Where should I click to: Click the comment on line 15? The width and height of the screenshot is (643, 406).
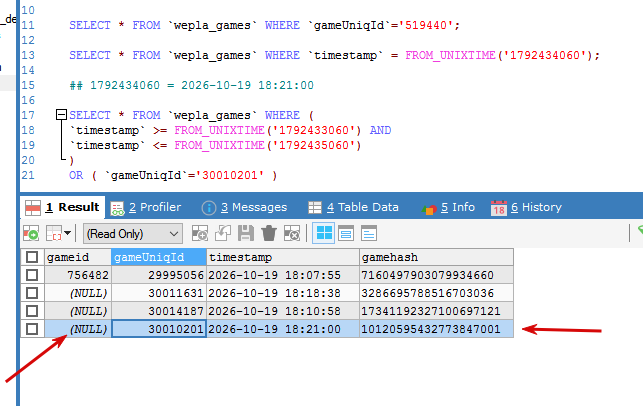[x=192, y=85]
